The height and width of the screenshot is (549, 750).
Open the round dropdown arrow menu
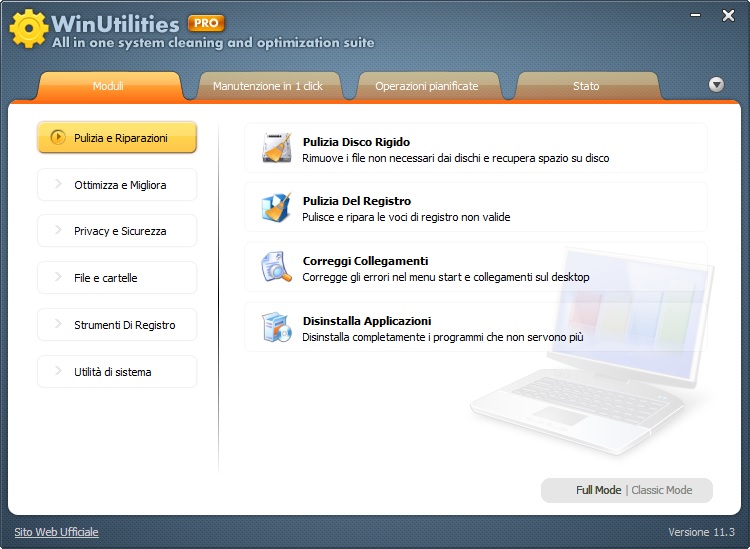click(716, 85)
